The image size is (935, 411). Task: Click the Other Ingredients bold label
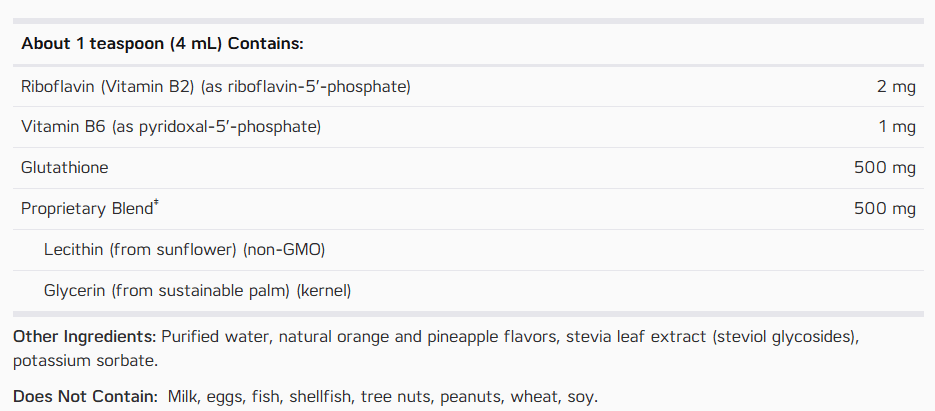coord(85,336)
